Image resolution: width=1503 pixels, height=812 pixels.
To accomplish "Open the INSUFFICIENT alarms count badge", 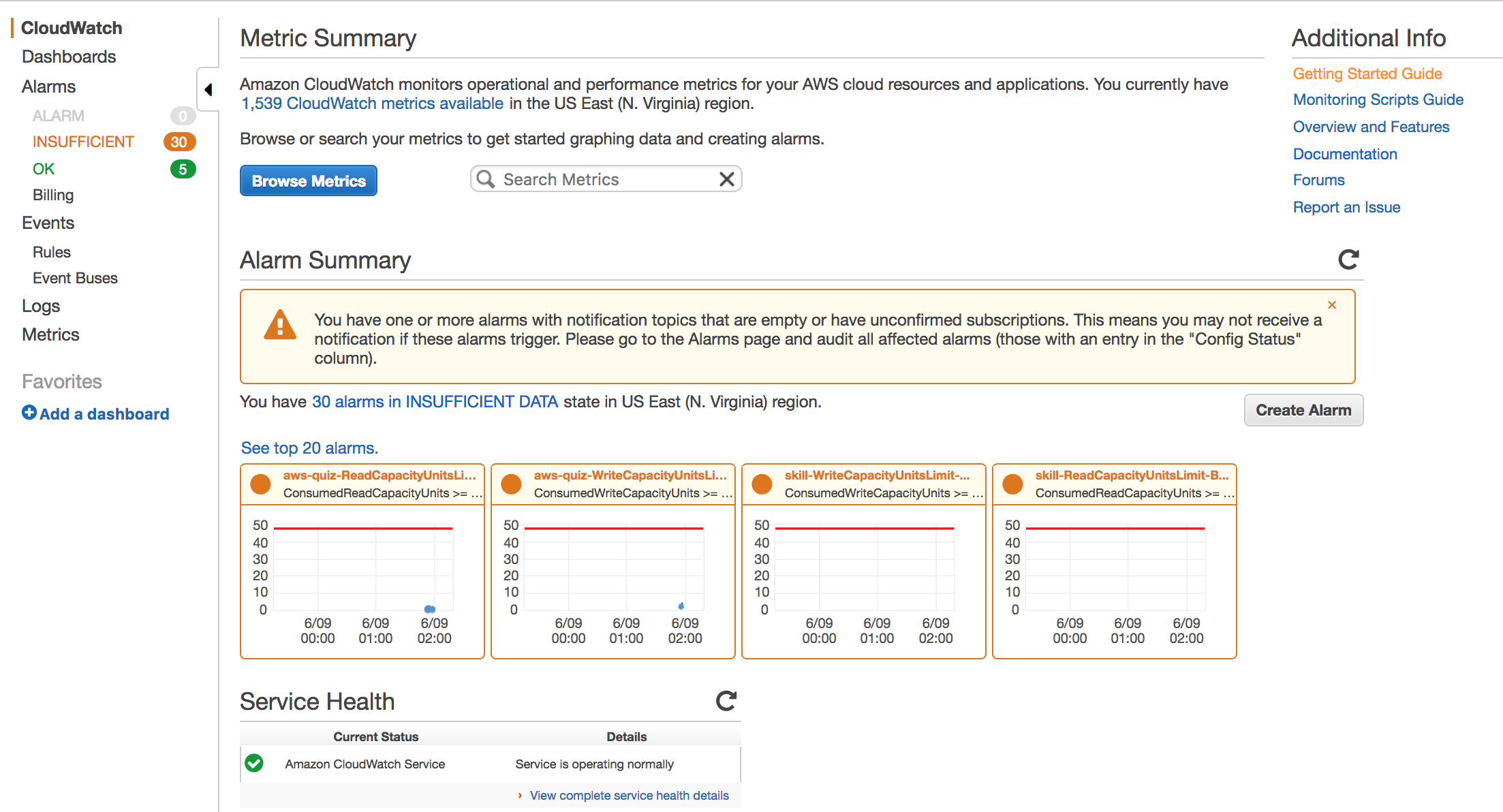I will (x=179, y=142).
